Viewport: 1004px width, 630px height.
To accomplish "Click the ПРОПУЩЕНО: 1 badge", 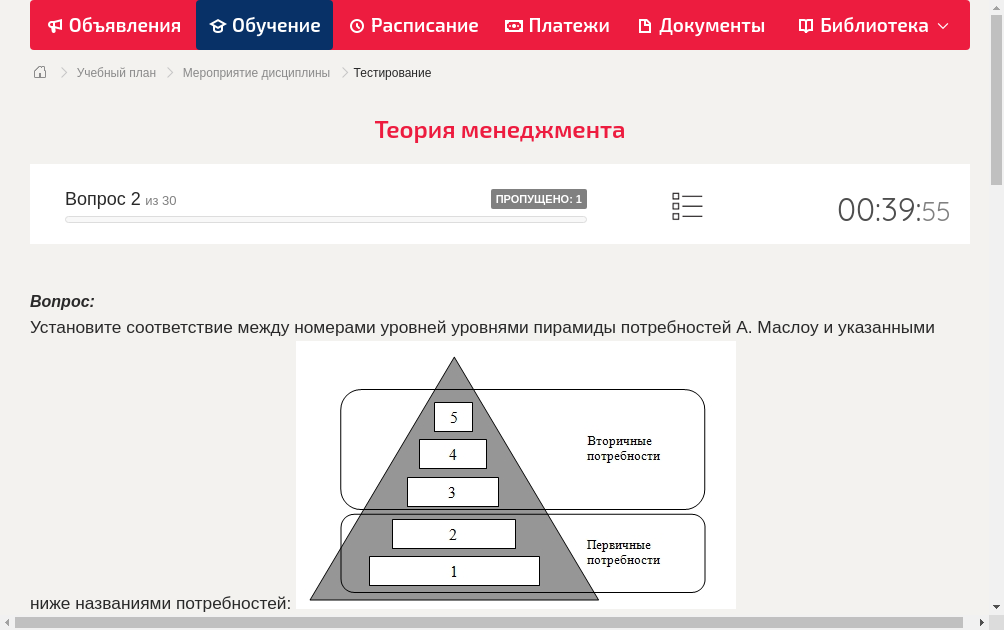I will pyautogui.click(x=540, y=198).
